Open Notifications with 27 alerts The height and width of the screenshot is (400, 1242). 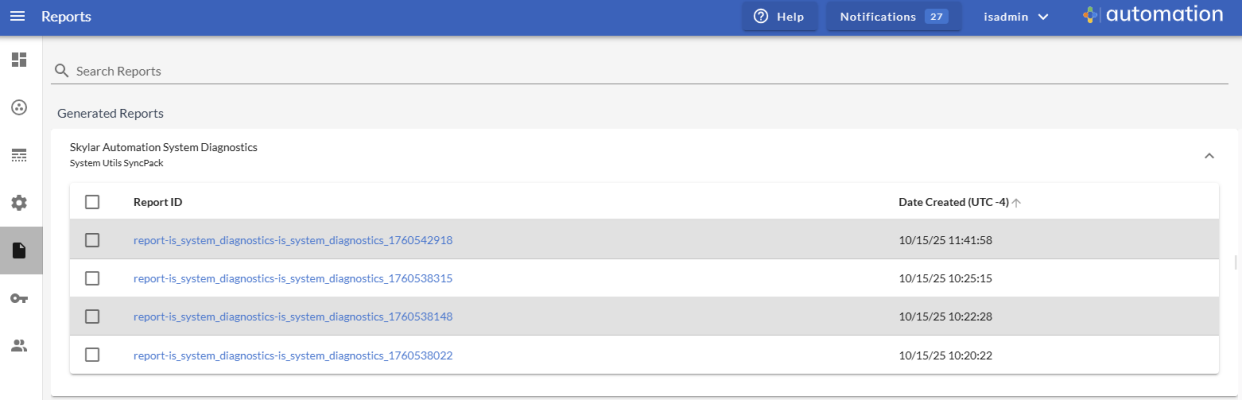[x=893, y=17]
